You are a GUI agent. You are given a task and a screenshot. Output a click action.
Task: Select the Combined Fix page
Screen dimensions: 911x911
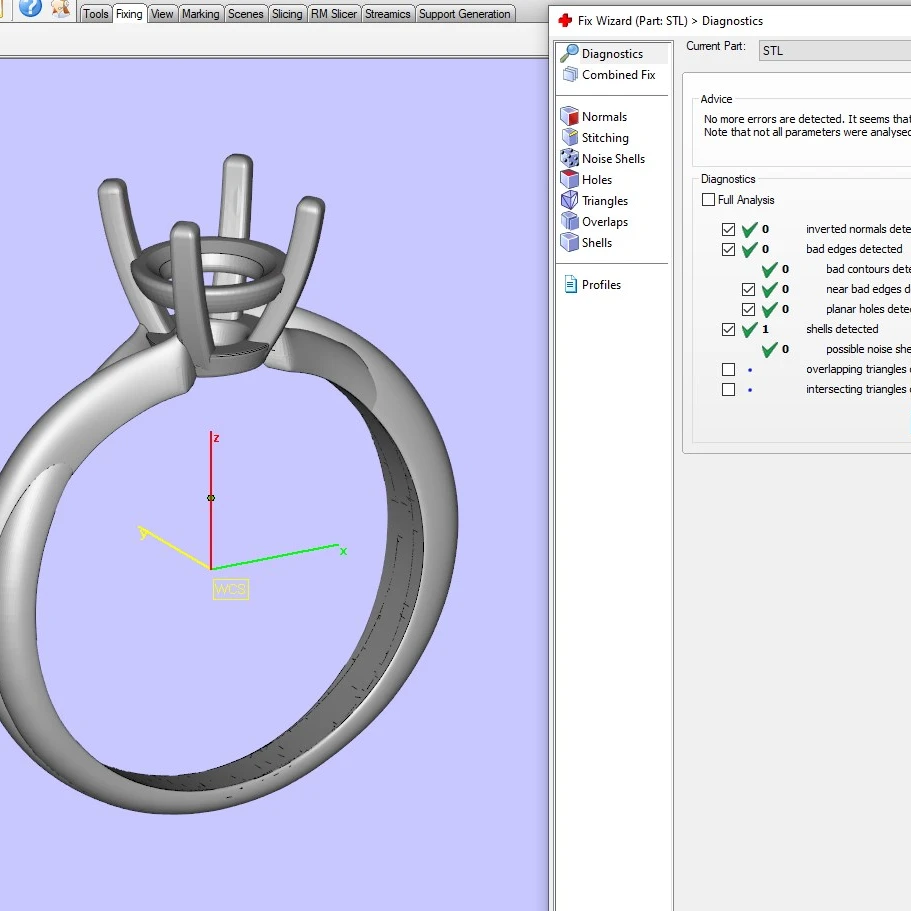(621, 74)
